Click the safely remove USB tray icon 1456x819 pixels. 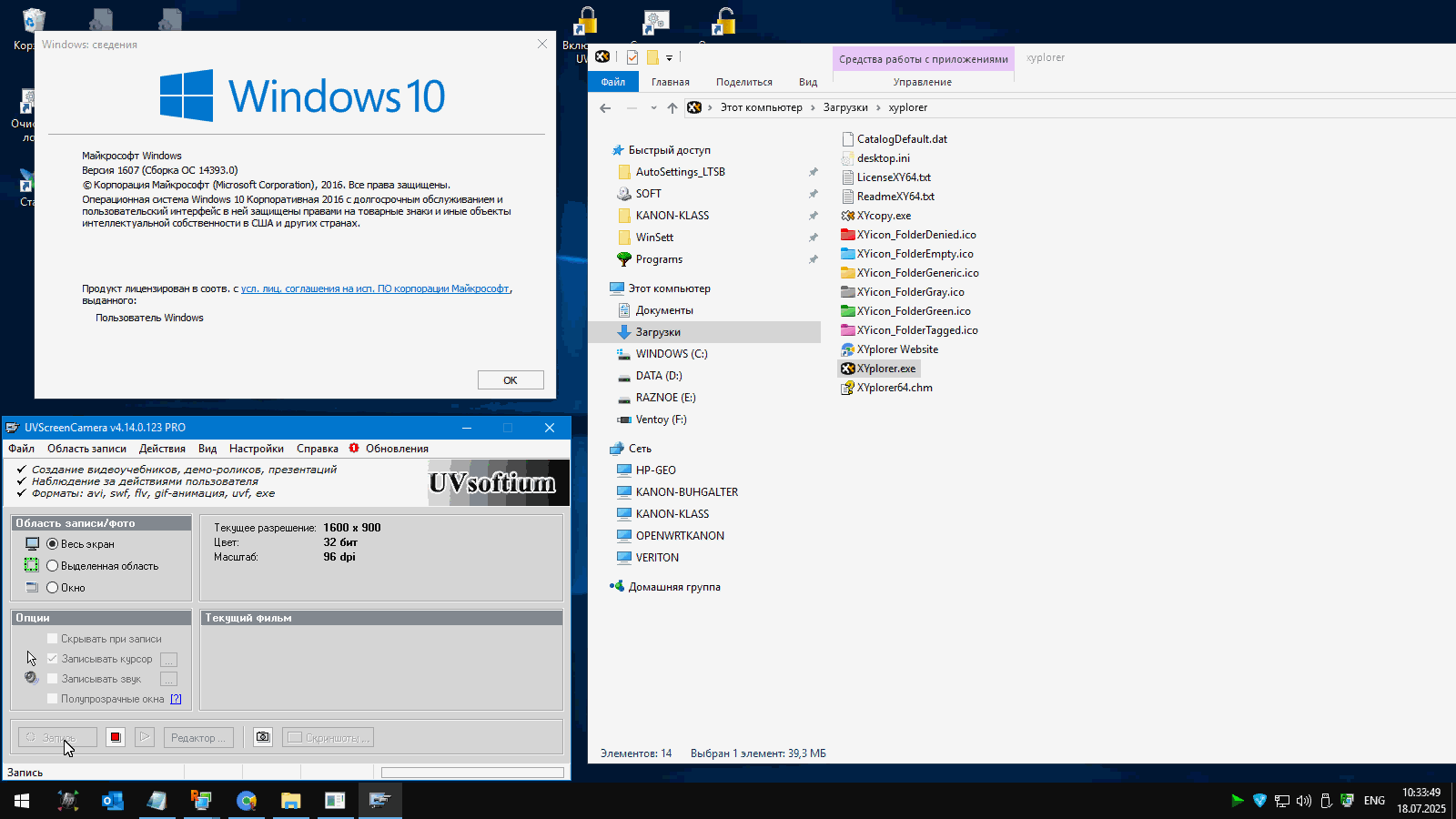(x=1326, y=801)
